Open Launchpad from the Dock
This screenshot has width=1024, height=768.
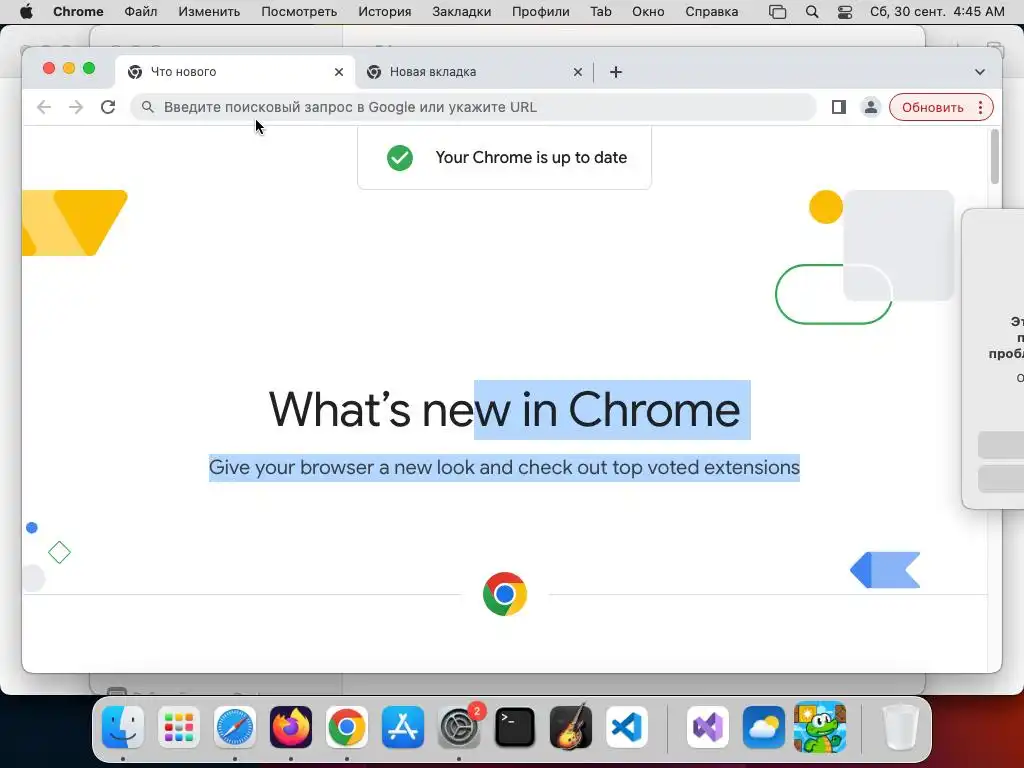pos(179,727)
